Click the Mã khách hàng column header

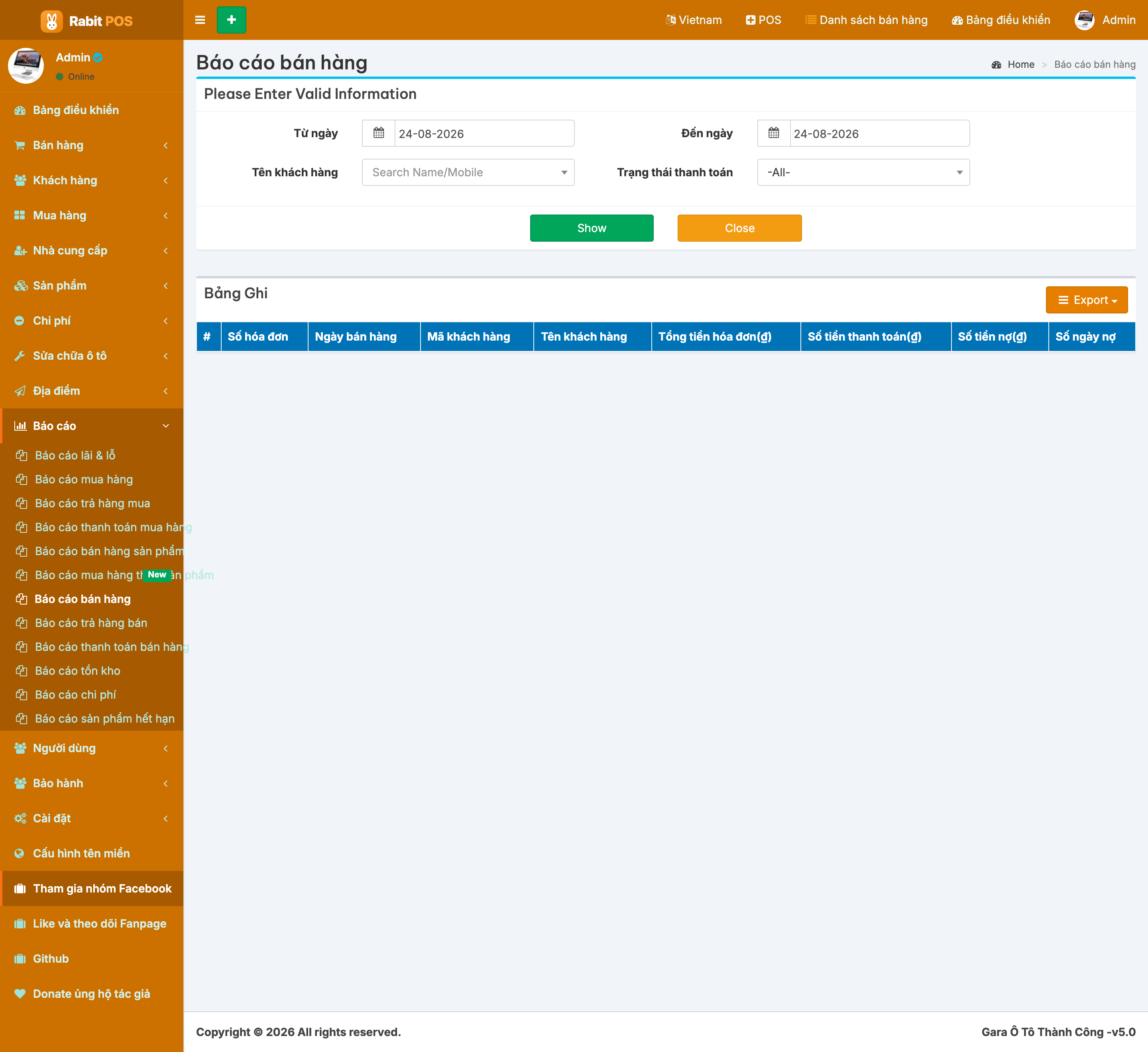477,337
